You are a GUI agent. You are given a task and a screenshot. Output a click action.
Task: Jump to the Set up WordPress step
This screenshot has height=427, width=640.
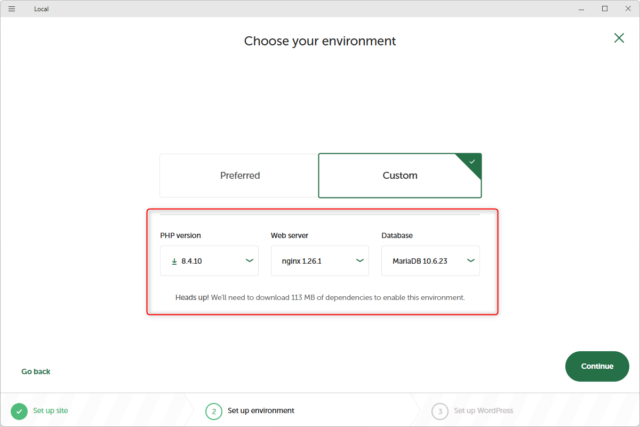[x=486, y=411]
